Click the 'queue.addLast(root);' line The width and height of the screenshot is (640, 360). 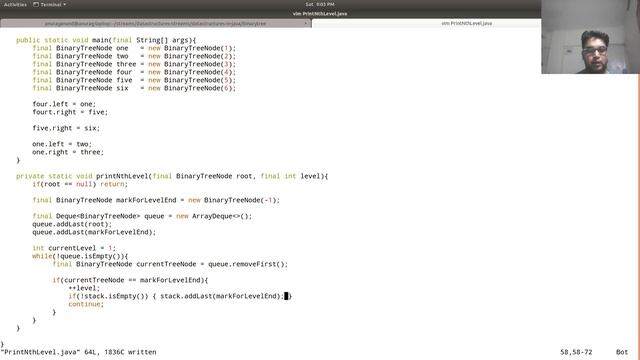tap(72, 224)
